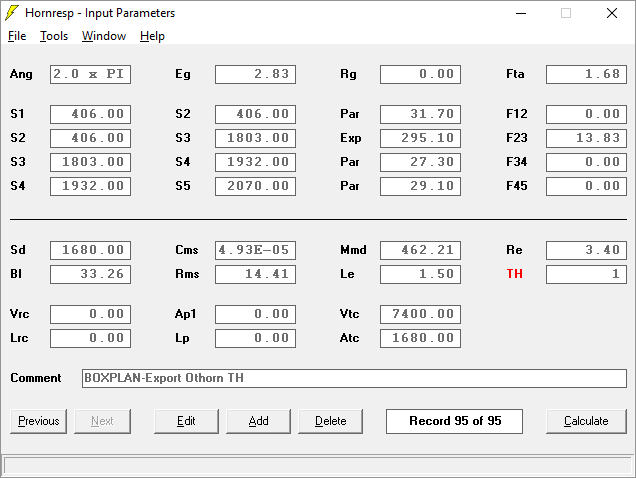Viewport: 636px width, 478px height.
Task: Select the S5 field with 2070.00
Action: pyautogui.click(x=256, y=186)
